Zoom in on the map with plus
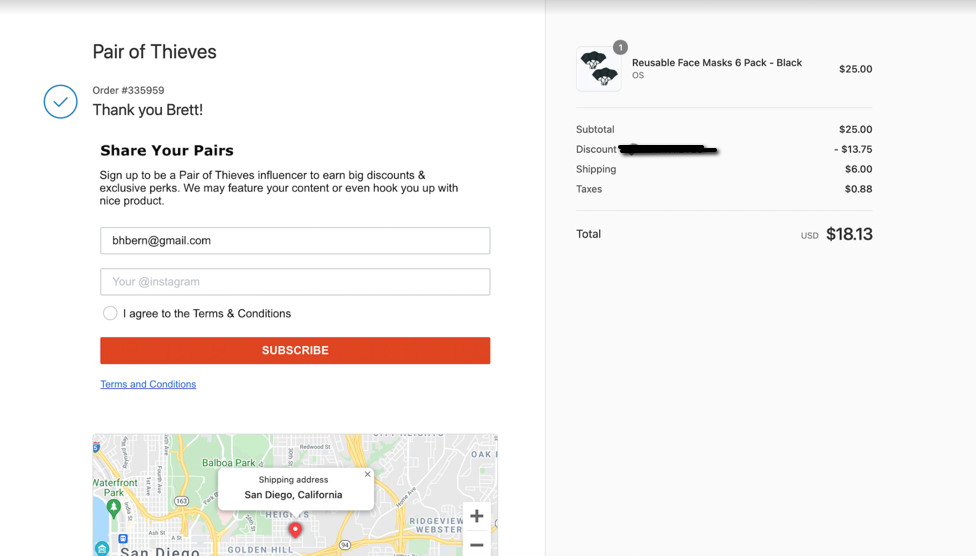This screenshot has height=556, width=976. coord(477,516)
